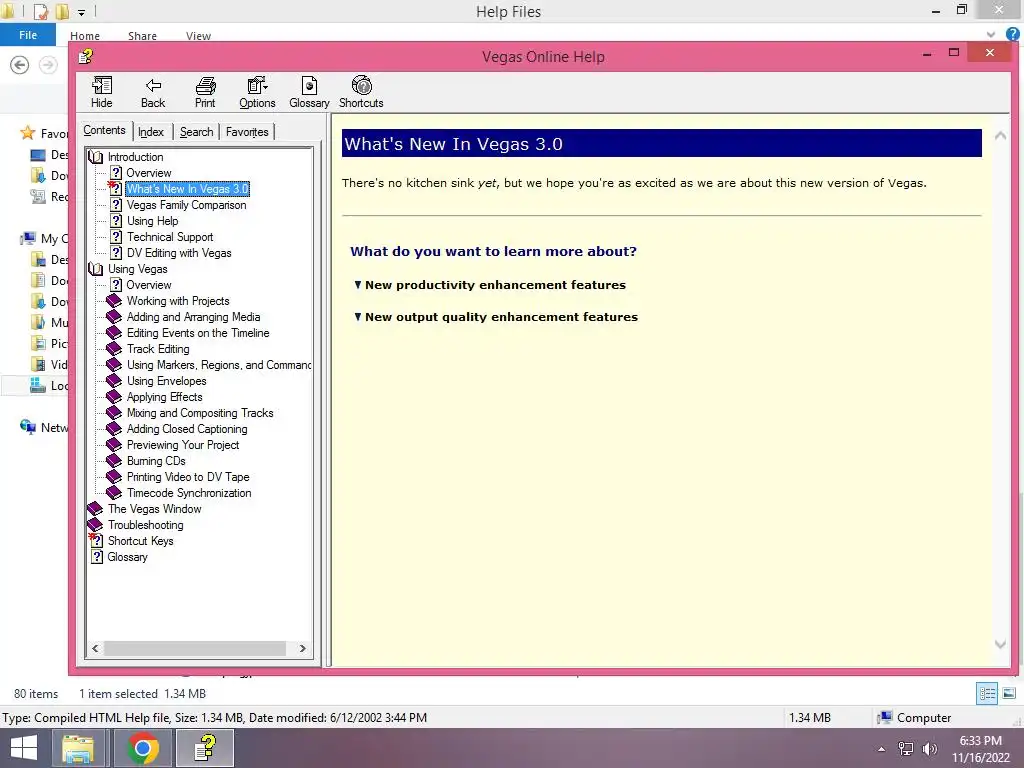
Task: Open File Explorer from the taskbar
Action: 78,748
